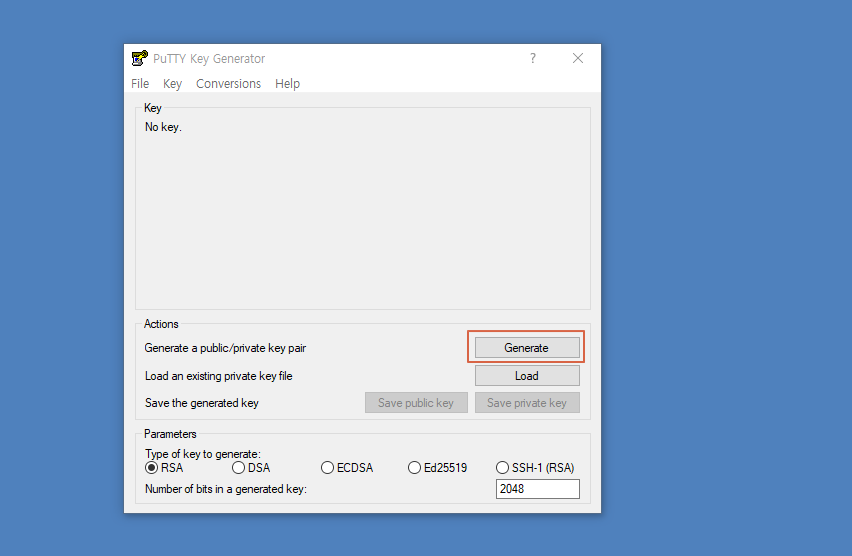Click 'Generate a public/private key pair' label
The image size is (852, 556).
point(225,348)
